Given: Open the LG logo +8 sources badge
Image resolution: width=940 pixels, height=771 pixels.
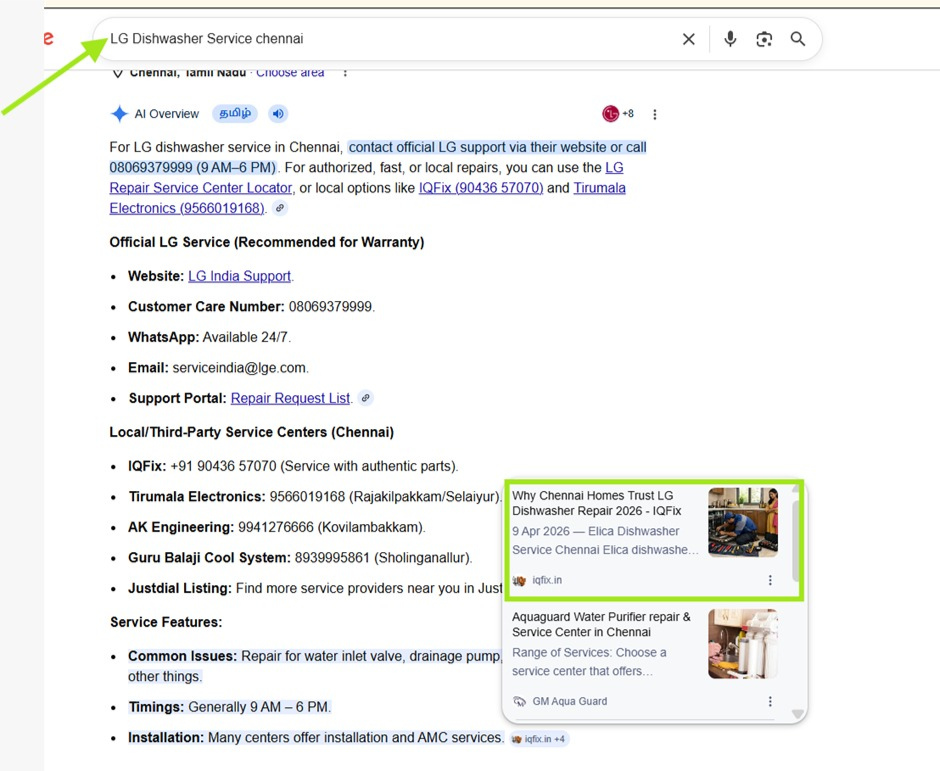Looking at the screenshot, I should (x=618, y=113).
